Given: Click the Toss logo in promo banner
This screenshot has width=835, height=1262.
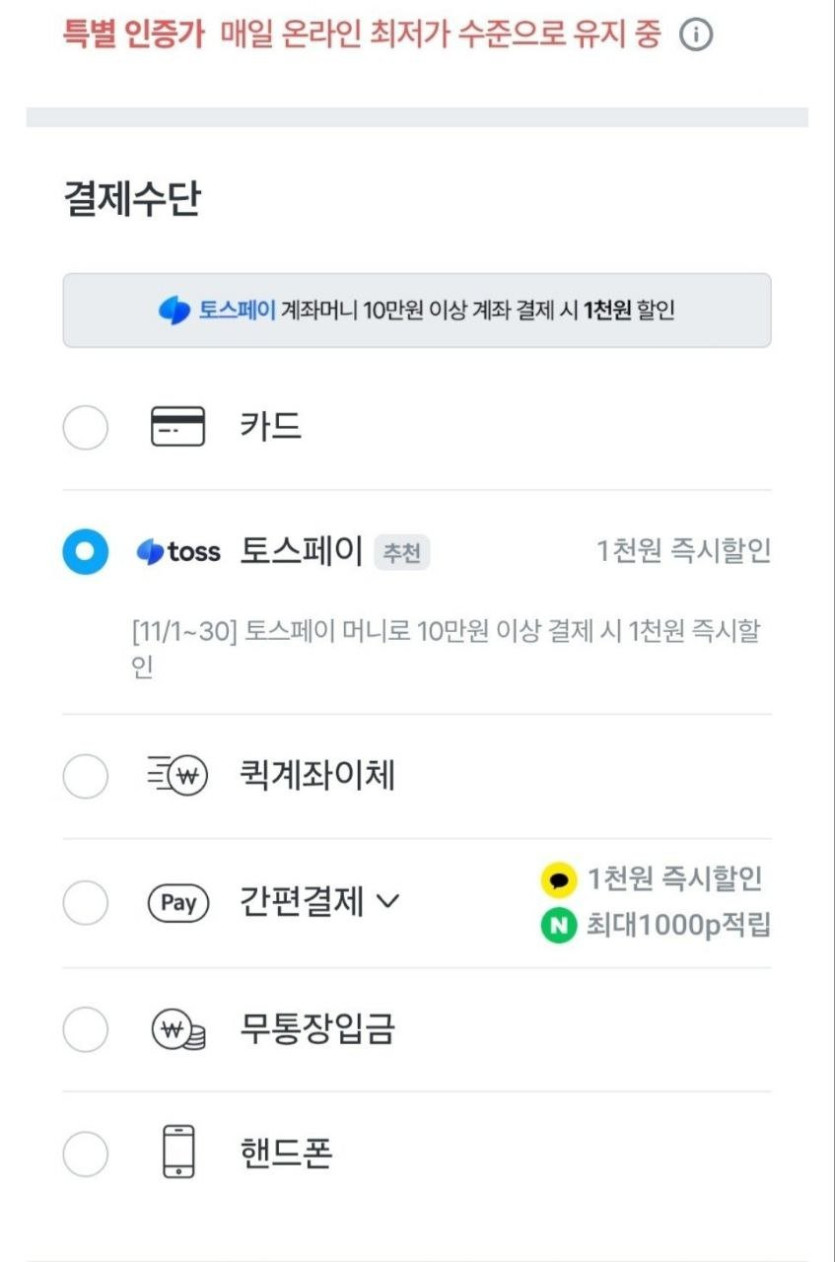Looking at the screenshot, I should point(174,311).
